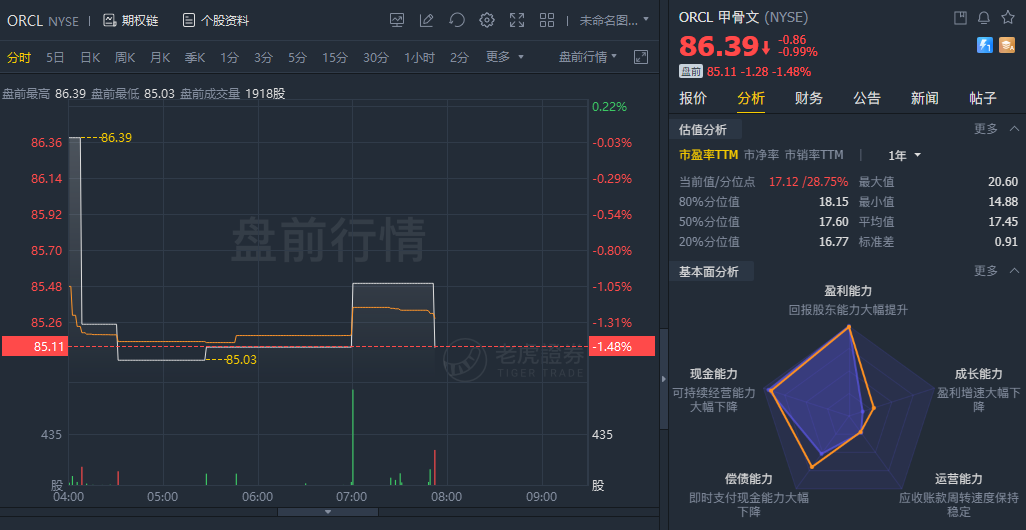Collapse the 基本面分析 section chevron
Screen dimensions: 1026x530
click(1014, 270)
